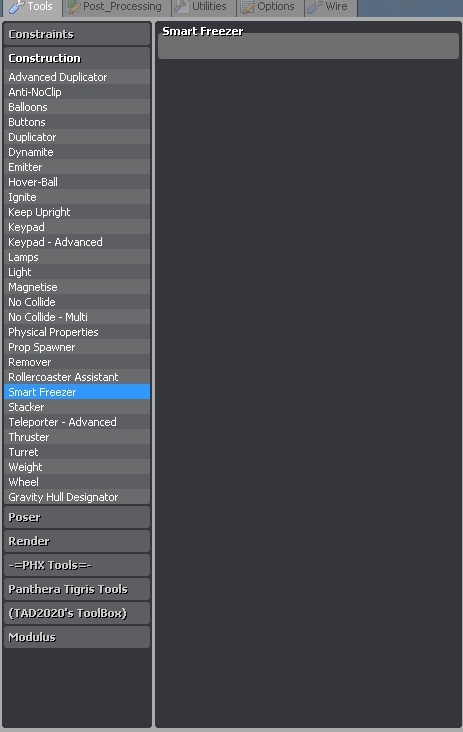The image size is (463, 732).
Task: Select the Rollercoaster Assistant tool
Action: click(x=77, y=377)
